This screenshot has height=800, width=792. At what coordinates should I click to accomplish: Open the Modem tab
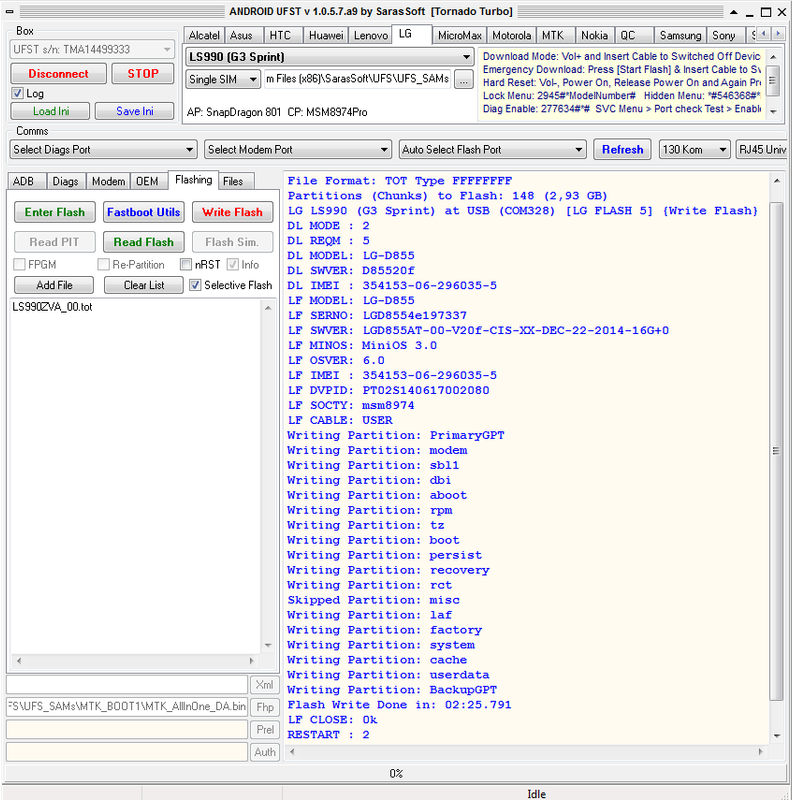coord(109,182)
